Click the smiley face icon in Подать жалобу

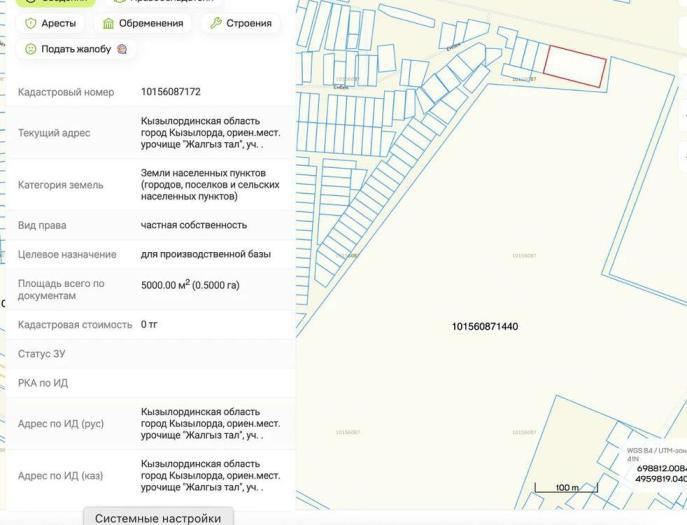click(x=30, y=49)
